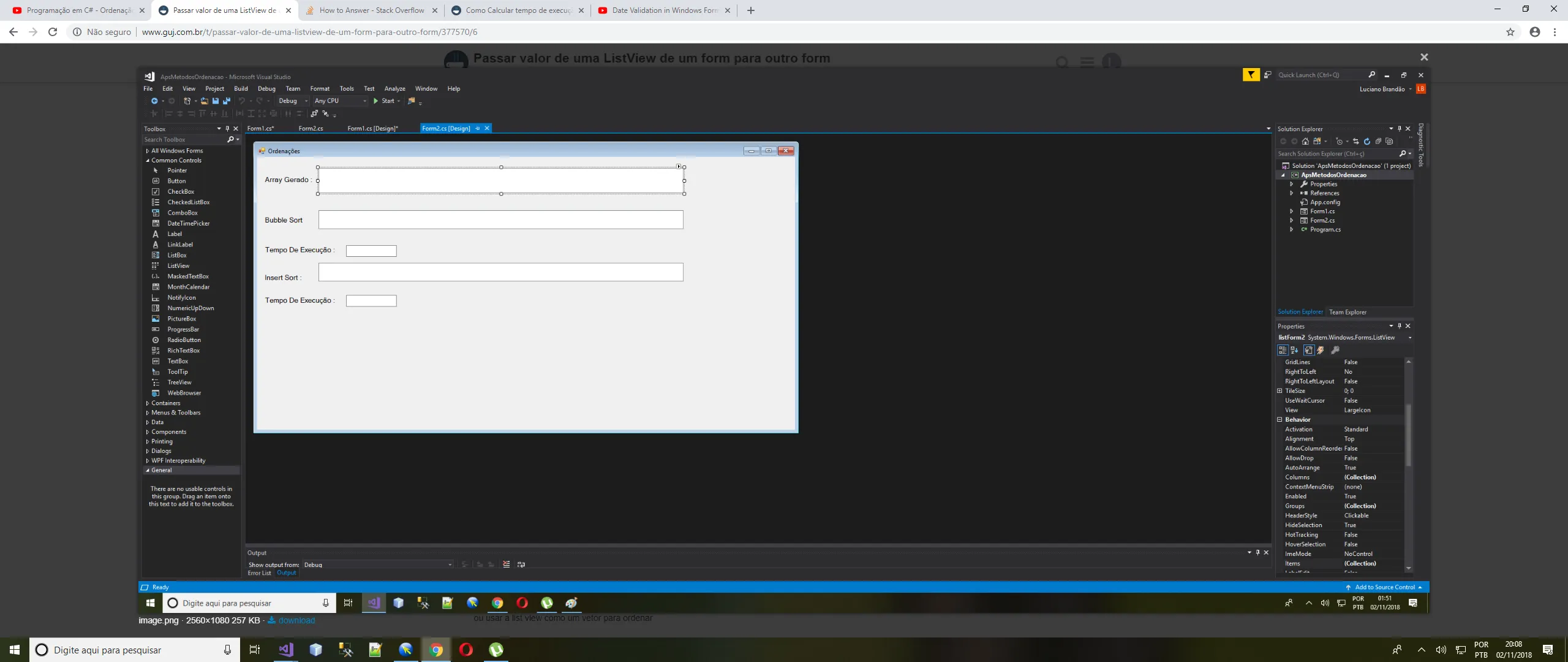The height and width of the screenshot is (662, 1568).
Task: Show Events with the lightning bolt icon
Action: point(1321,350)
